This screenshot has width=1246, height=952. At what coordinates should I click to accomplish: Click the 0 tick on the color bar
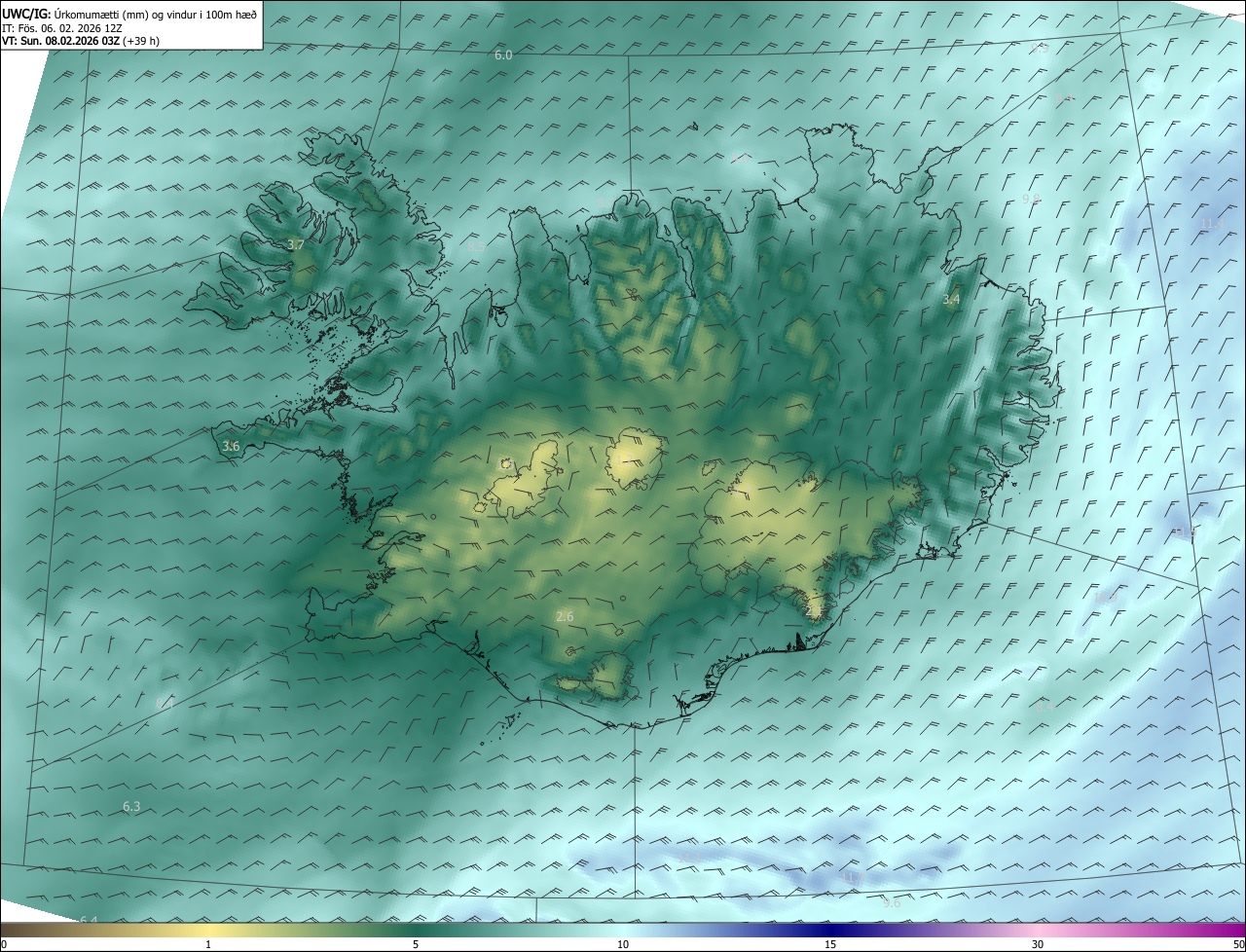click(x=4, y=944)
